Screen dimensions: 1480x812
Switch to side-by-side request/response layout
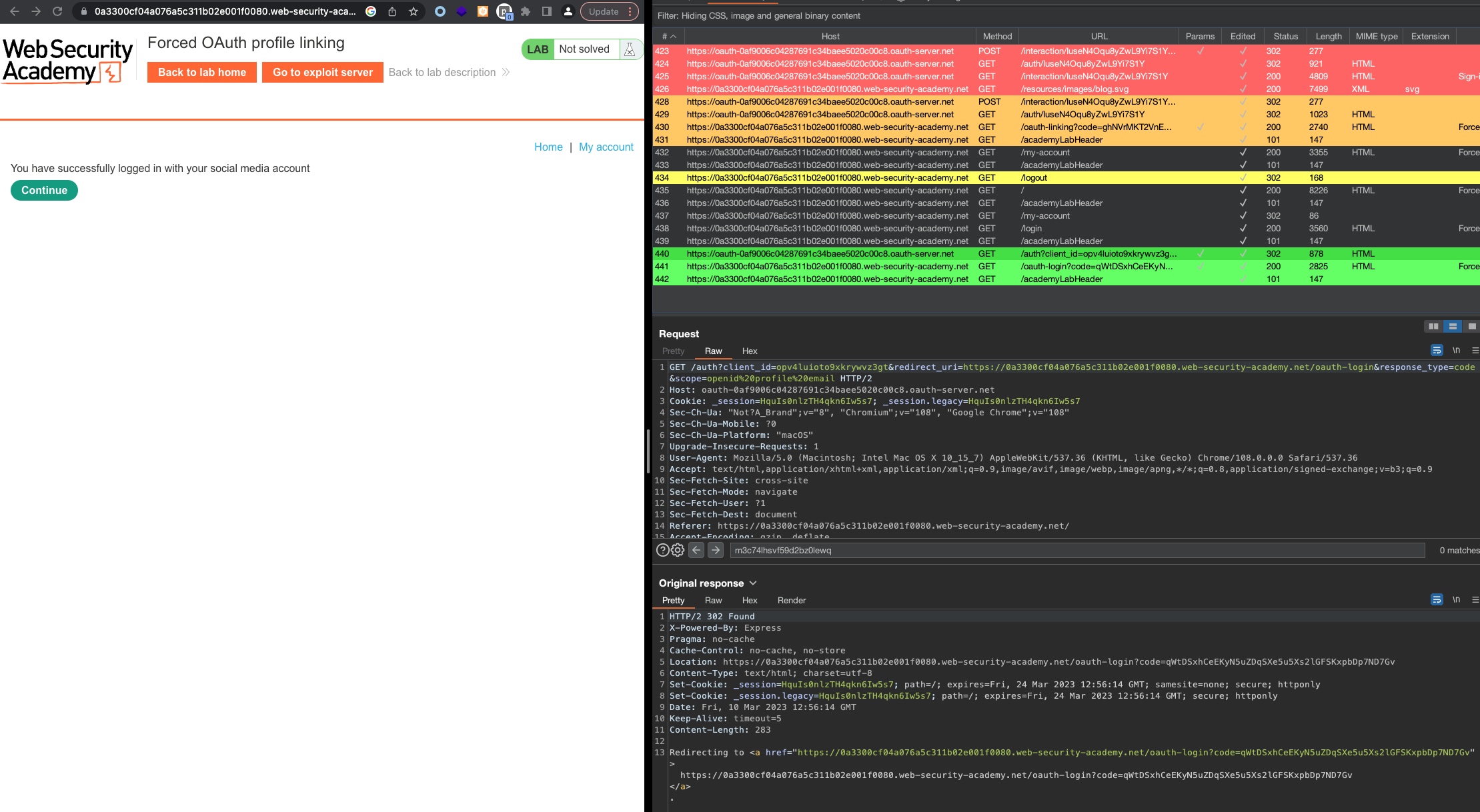pos(1433,326)
